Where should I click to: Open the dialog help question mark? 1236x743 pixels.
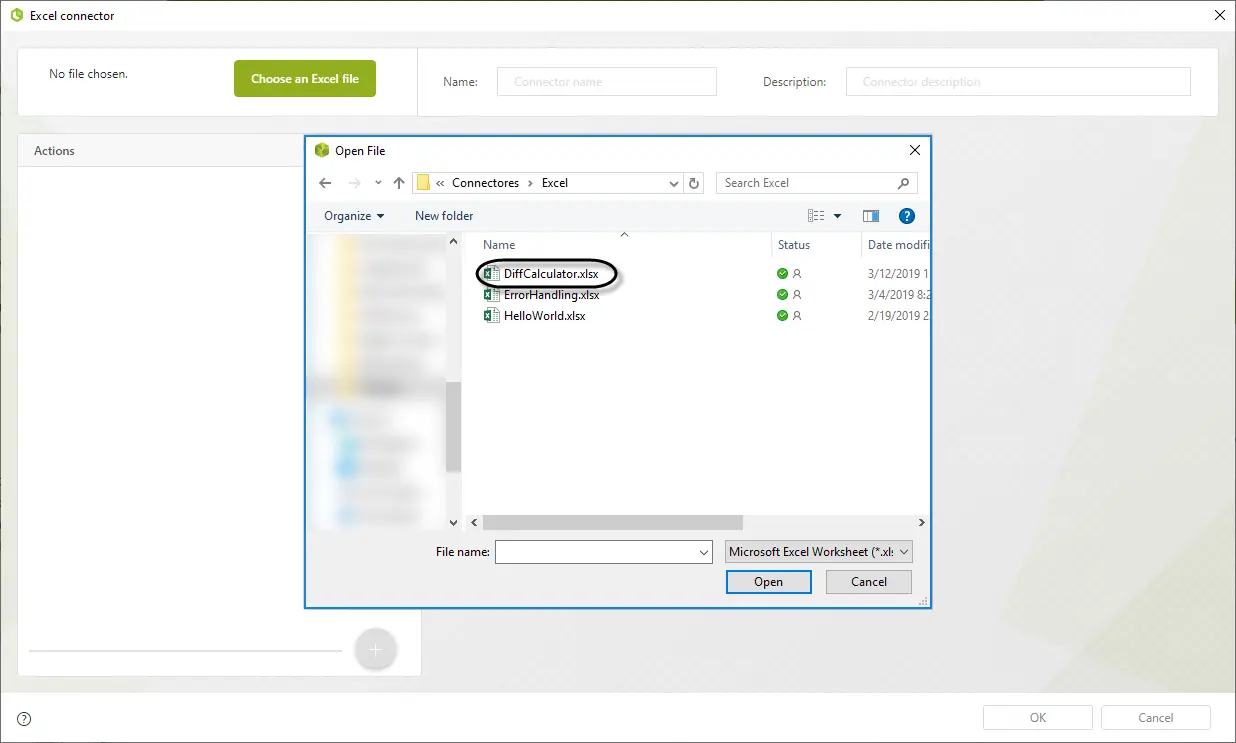907,216
